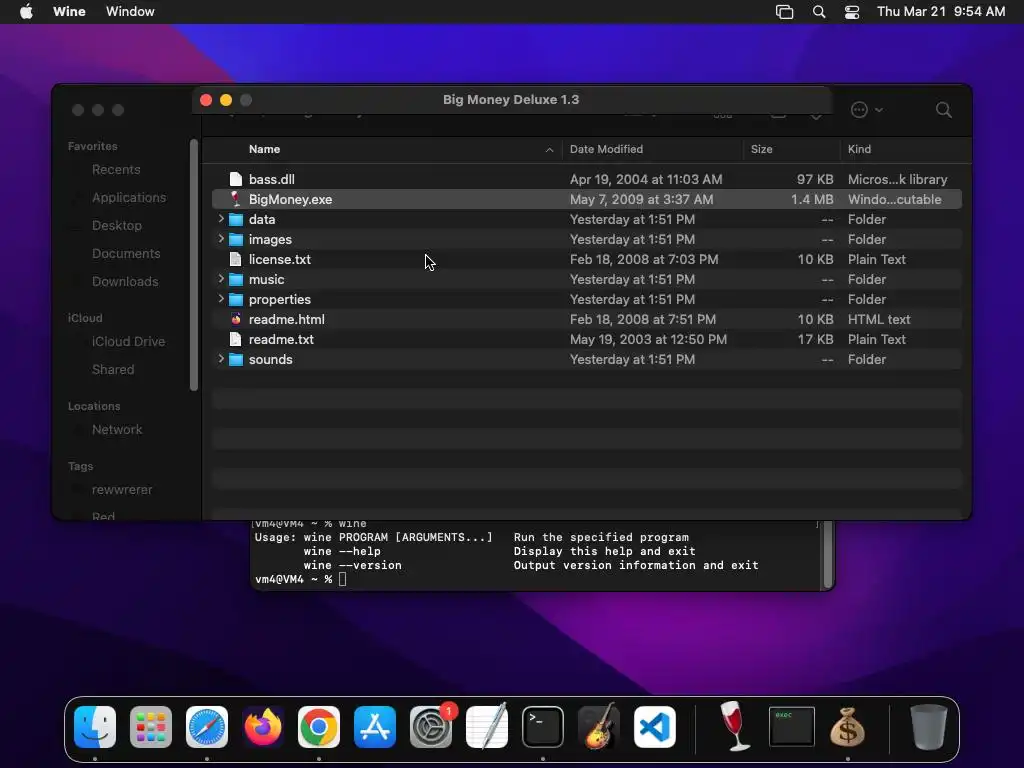Open App Store from the Dock
The height and width of the screenshot is (768, 1024).
tap(375, 727)
